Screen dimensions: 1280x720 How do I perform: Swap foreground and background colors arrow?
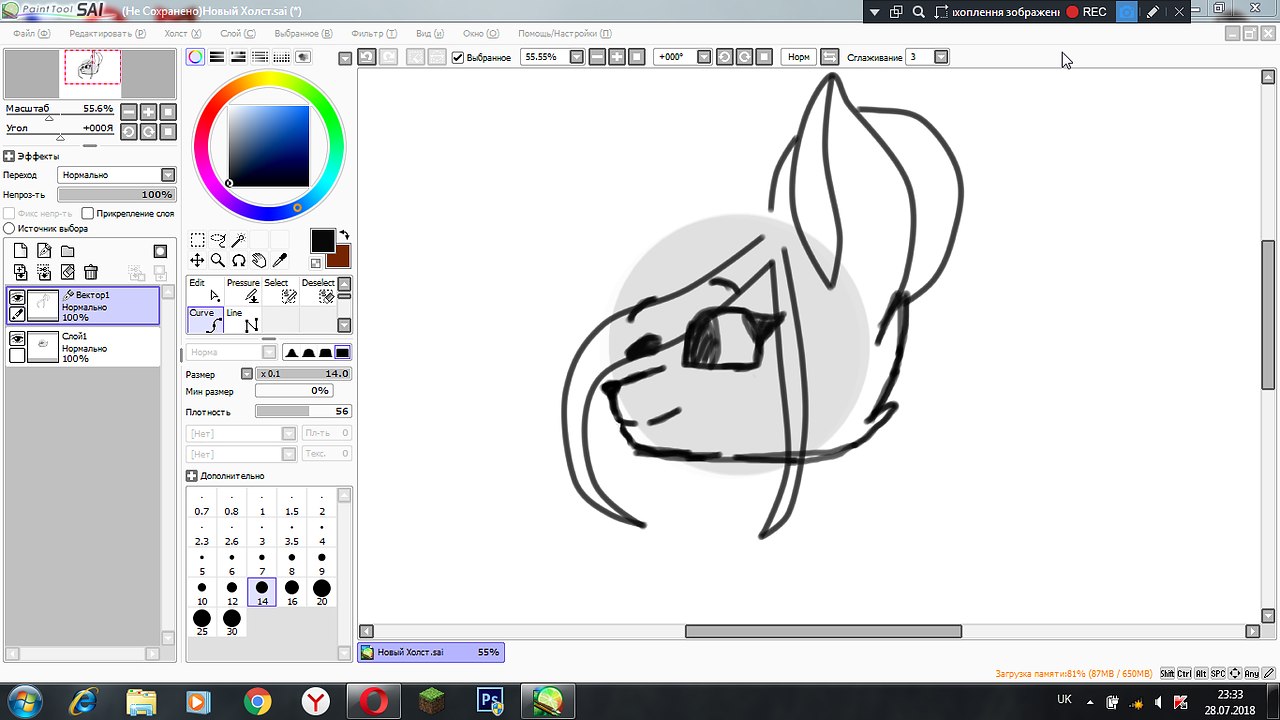coord(344,236)
